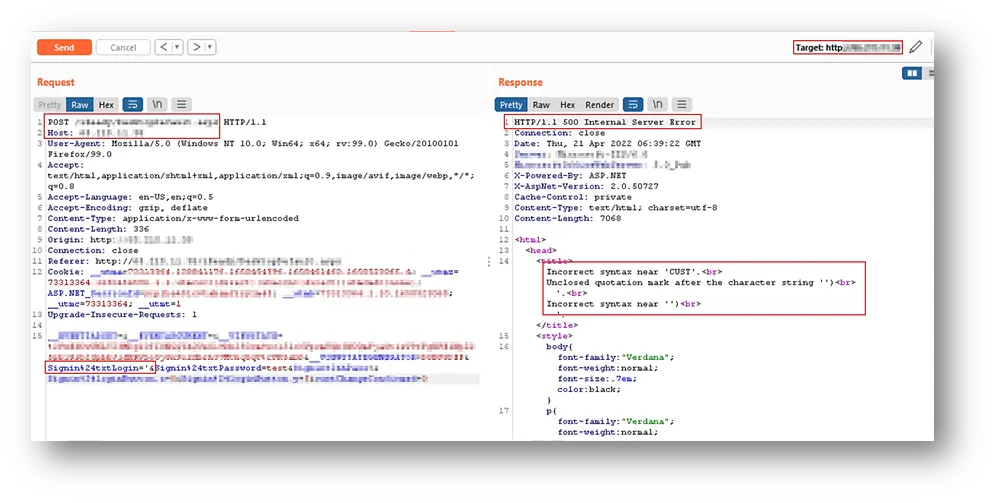Select the Raw tab in Response panel
Image resolution: width=996 pixels, height=503 pixels.
coord(541,104)
